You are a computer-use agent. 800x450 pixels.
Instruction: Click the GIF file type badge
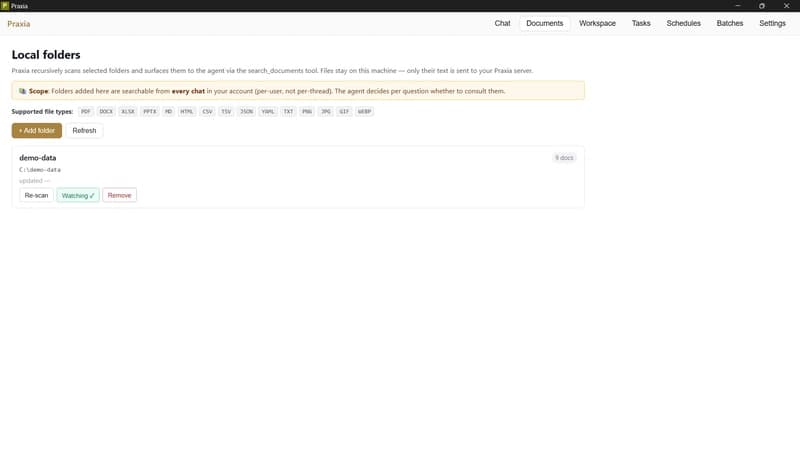point(344,112)
